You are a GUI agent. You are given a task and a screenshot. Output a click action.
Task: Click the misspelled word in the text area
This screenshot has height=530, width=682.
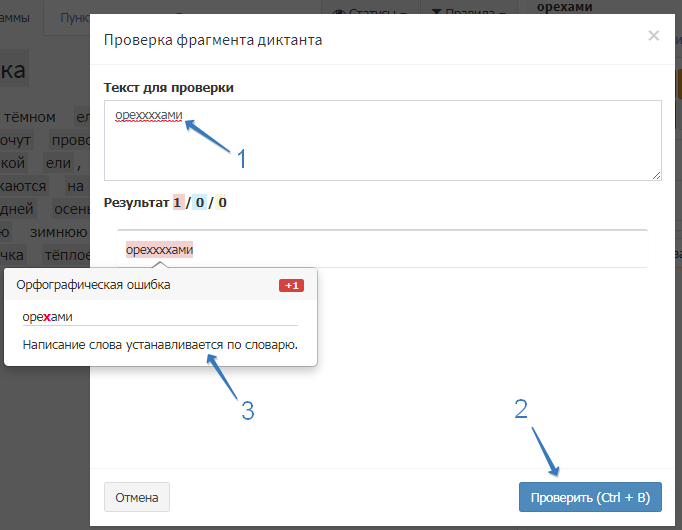(x=148, y=115)
